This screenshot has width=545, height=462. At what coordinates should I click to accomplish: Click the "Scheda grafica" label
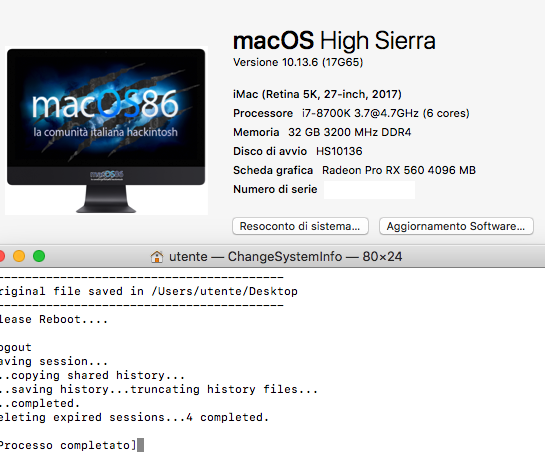273,170
